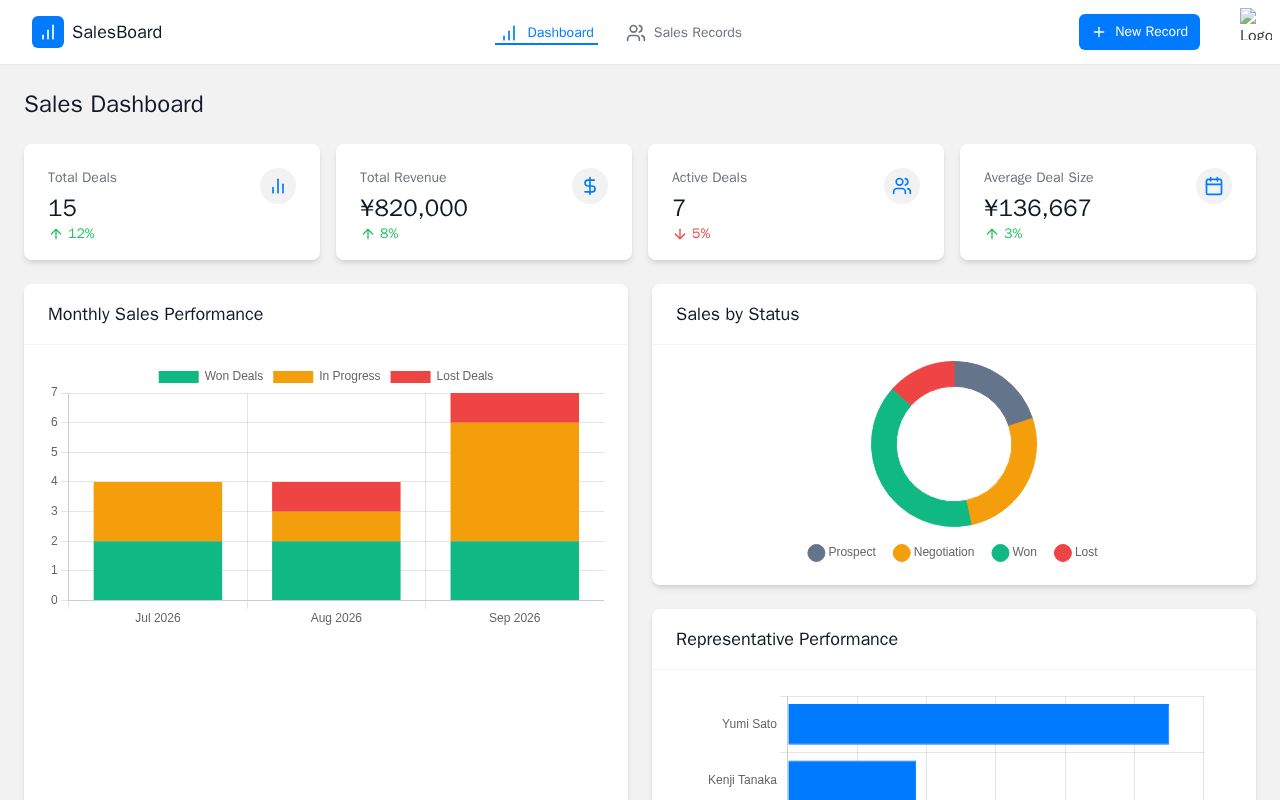Click the Active Deals people icon
Screen dimensions: 1280x800
902,186
